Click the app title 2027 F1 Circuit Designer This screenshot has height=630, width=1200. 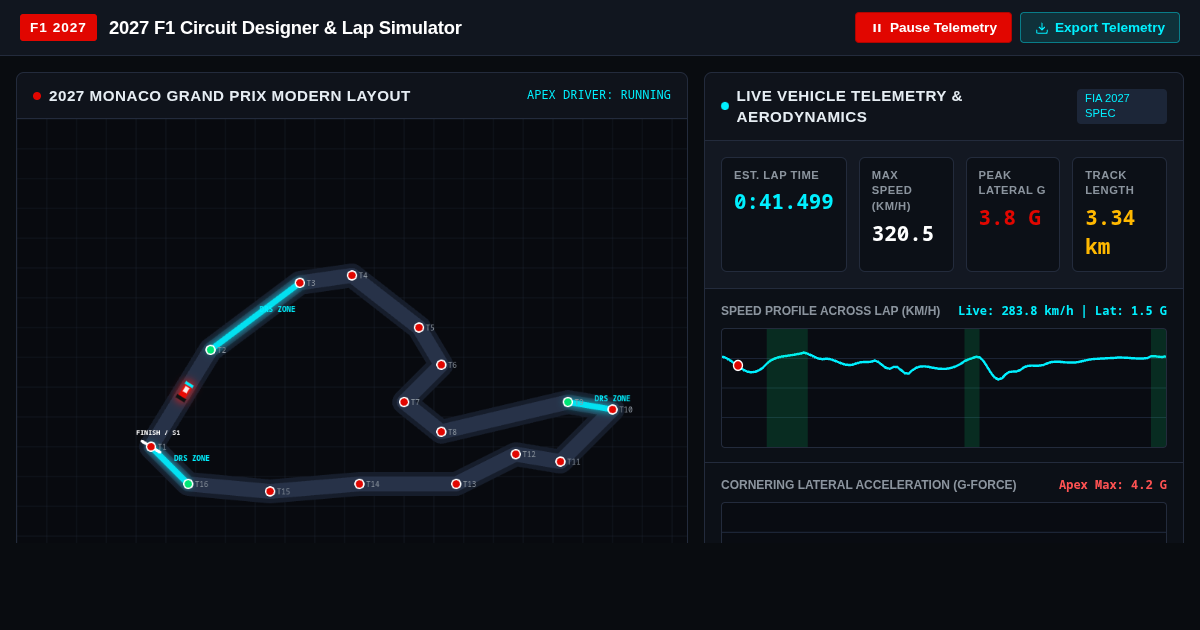point(285,28)
